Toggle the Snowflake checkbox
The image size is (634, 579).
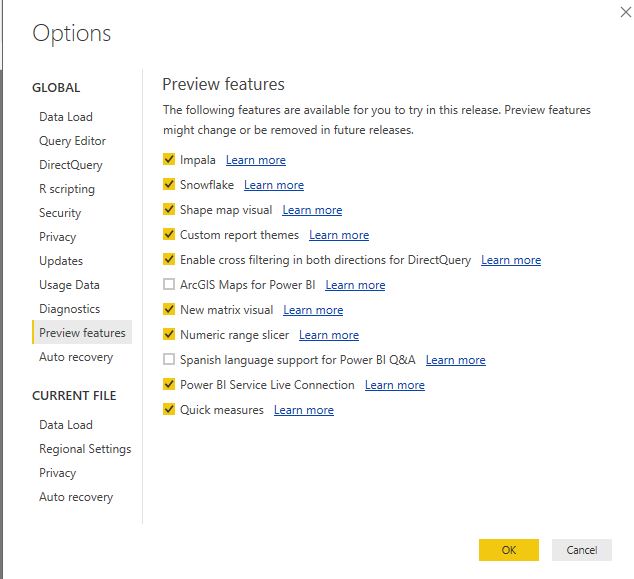168,185
